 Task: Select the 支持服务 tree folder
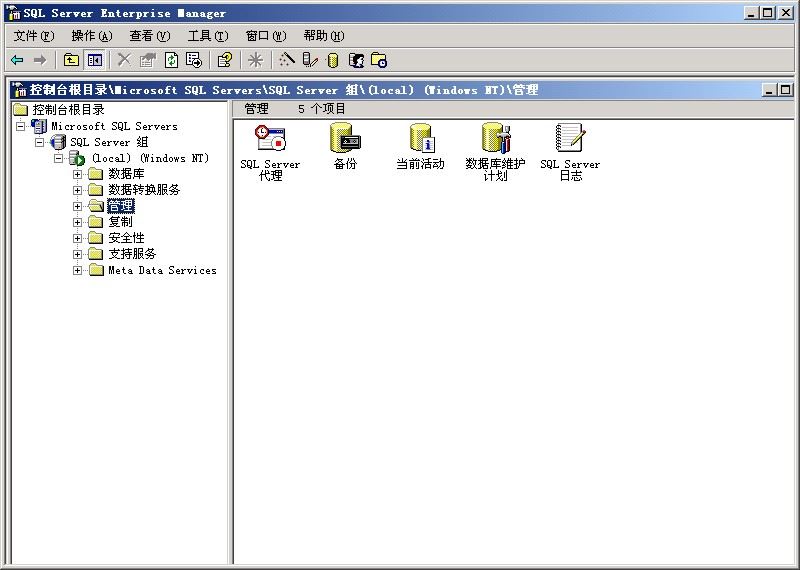coord(132,254)
